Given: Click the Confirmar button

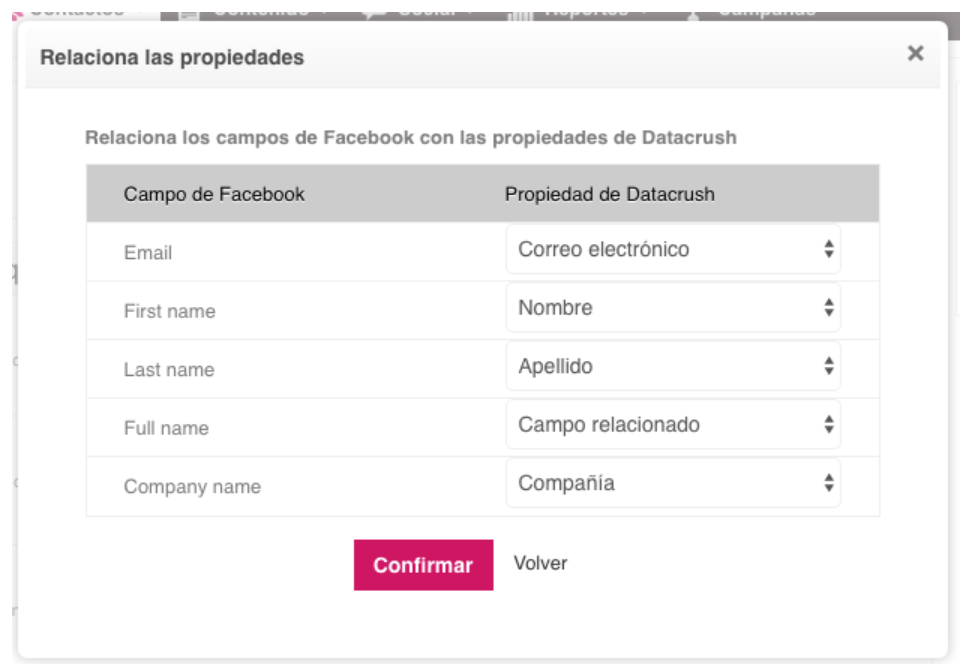Looking at the screenshot, I should point(423,565).
